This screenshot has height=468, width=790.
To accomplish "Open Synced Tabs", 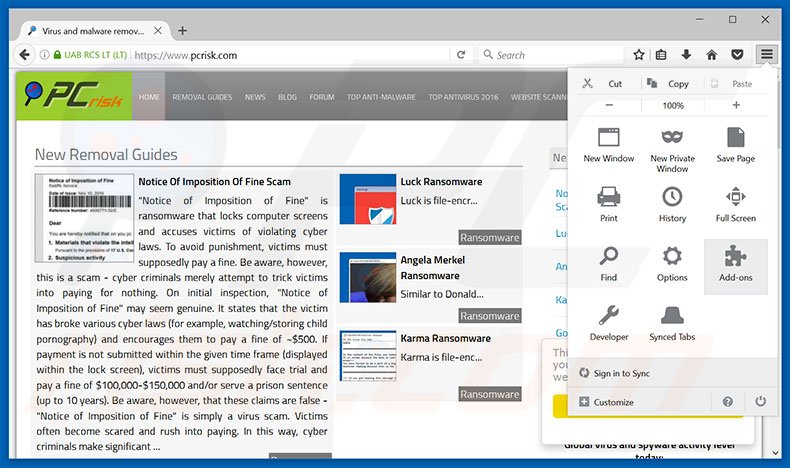I will coord(672,323).
